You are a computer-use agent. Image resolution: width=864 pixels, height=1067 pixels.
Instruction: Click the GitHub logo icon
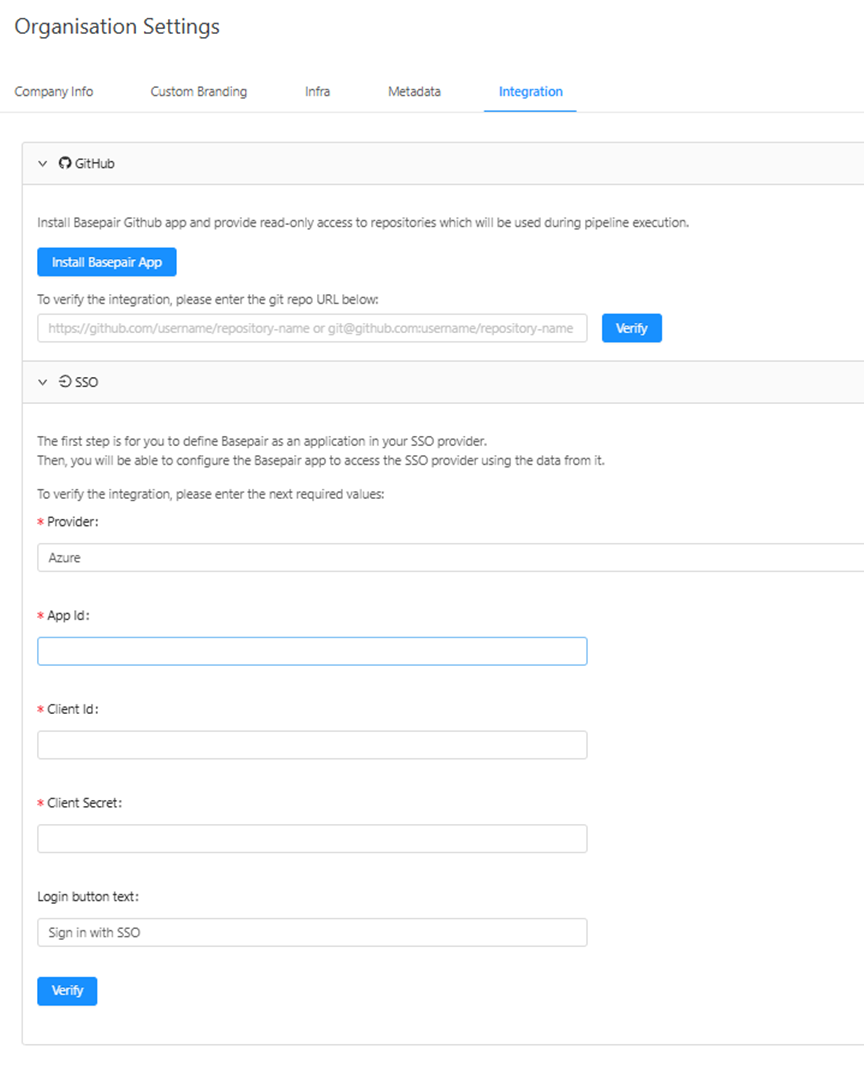(64, 163)
